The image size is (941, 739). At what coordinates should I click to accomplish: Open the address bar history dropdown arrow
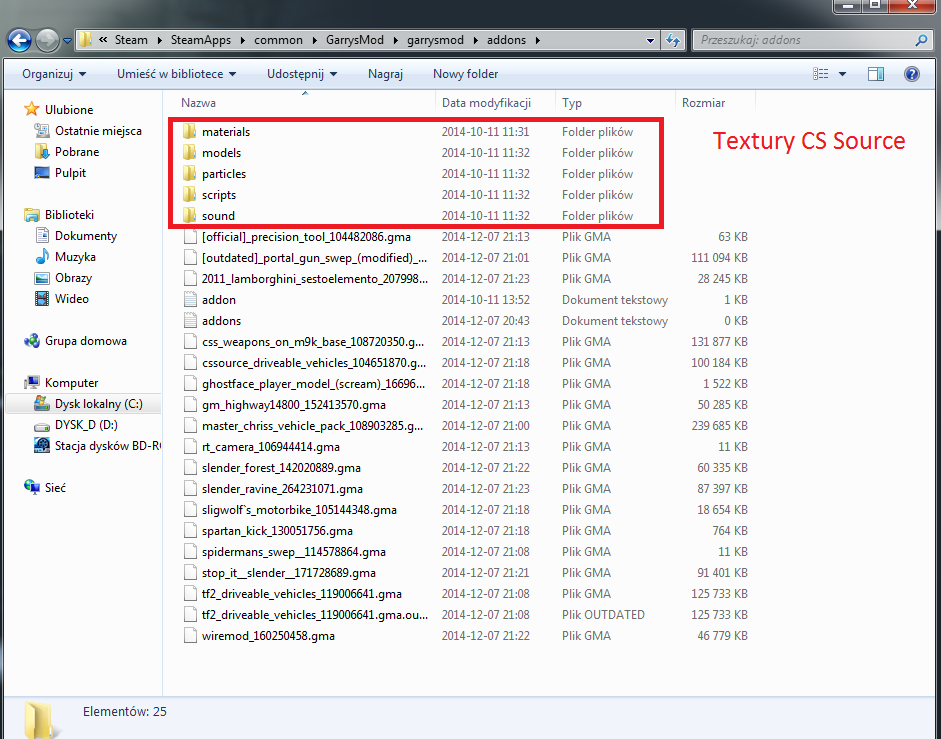pos(650,40)
